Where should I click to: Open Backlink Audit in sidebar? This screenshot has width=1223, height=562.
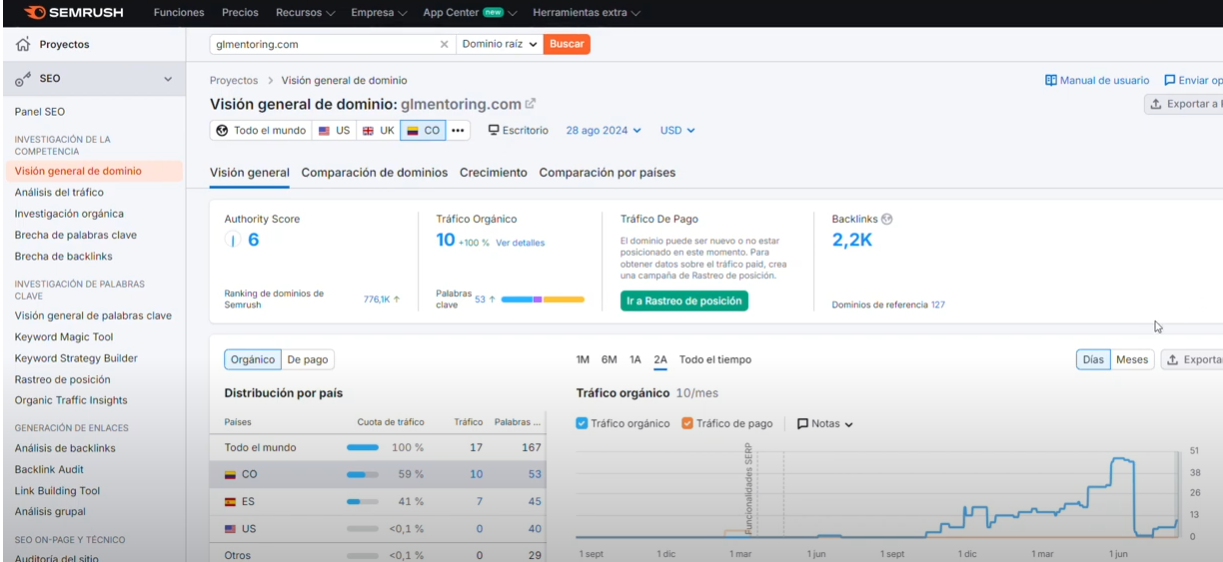(x=49, y=469)
